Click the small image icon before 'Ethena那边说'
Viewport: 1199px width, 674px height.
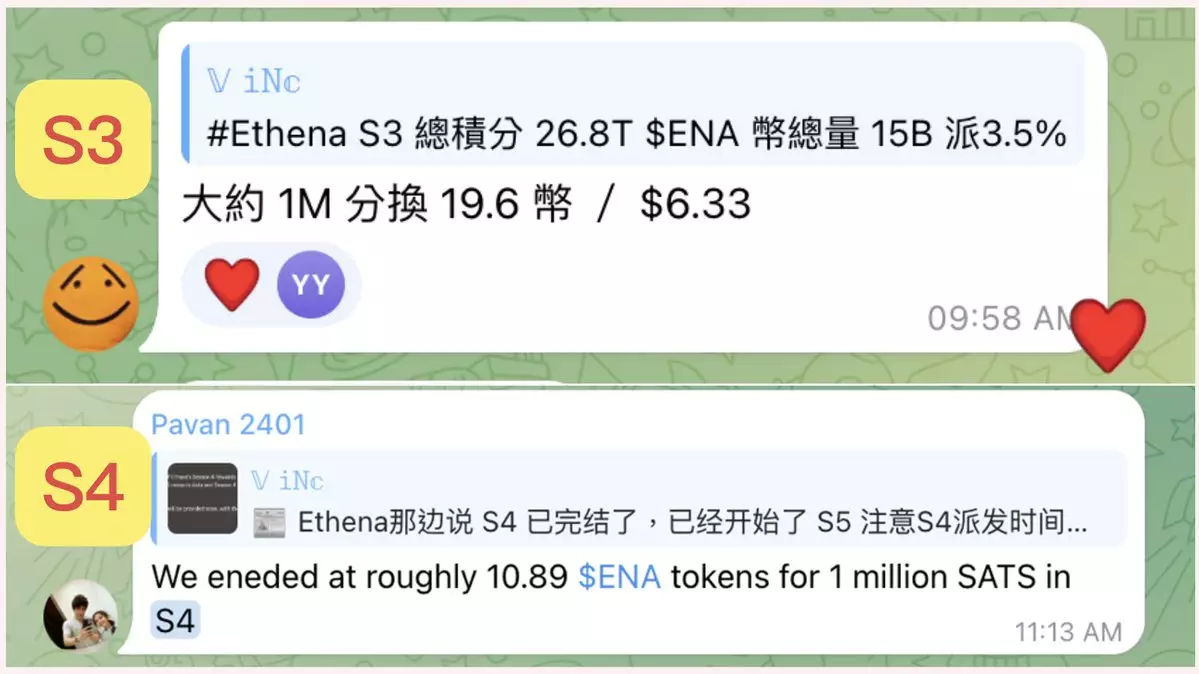pos(269,523)
